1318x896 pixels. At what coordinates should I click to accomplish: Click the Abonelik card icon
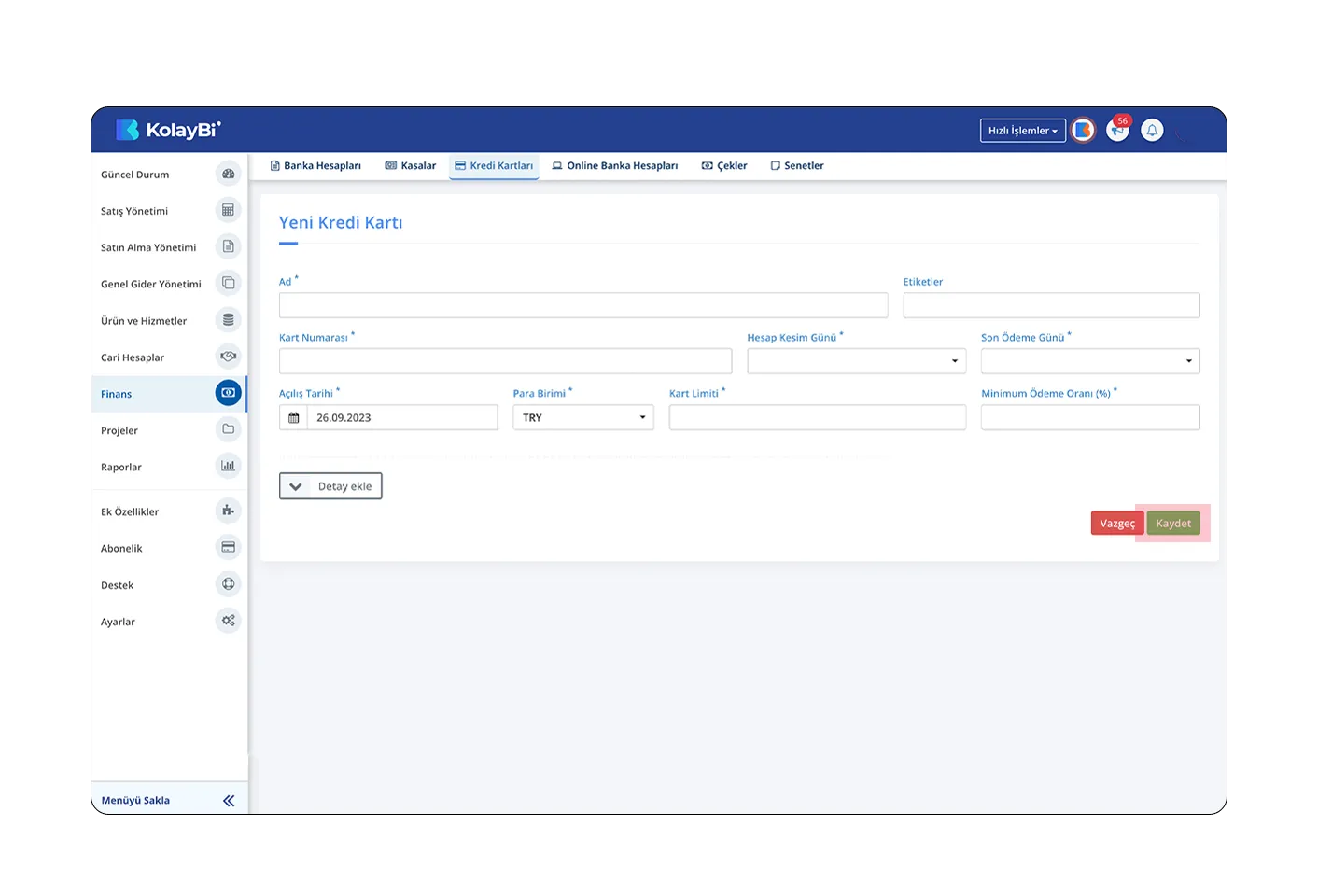[x=228, y=547]
